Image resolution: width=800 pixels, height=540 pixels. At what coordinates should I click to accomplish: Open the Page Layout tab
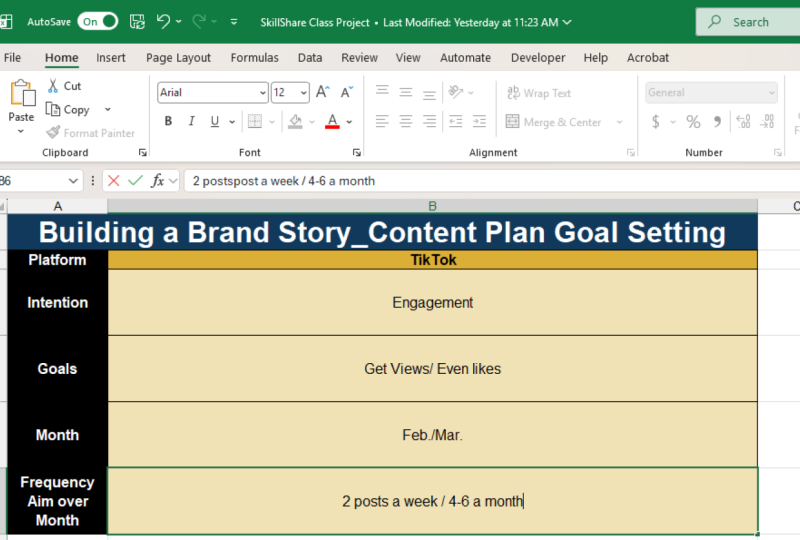point(178,58)
